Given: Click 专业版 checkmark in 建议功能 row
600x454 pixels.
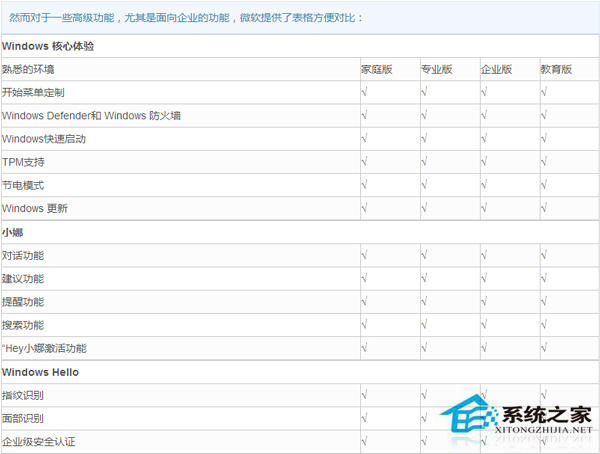Looking at the screenshot, I should [424, 278].
